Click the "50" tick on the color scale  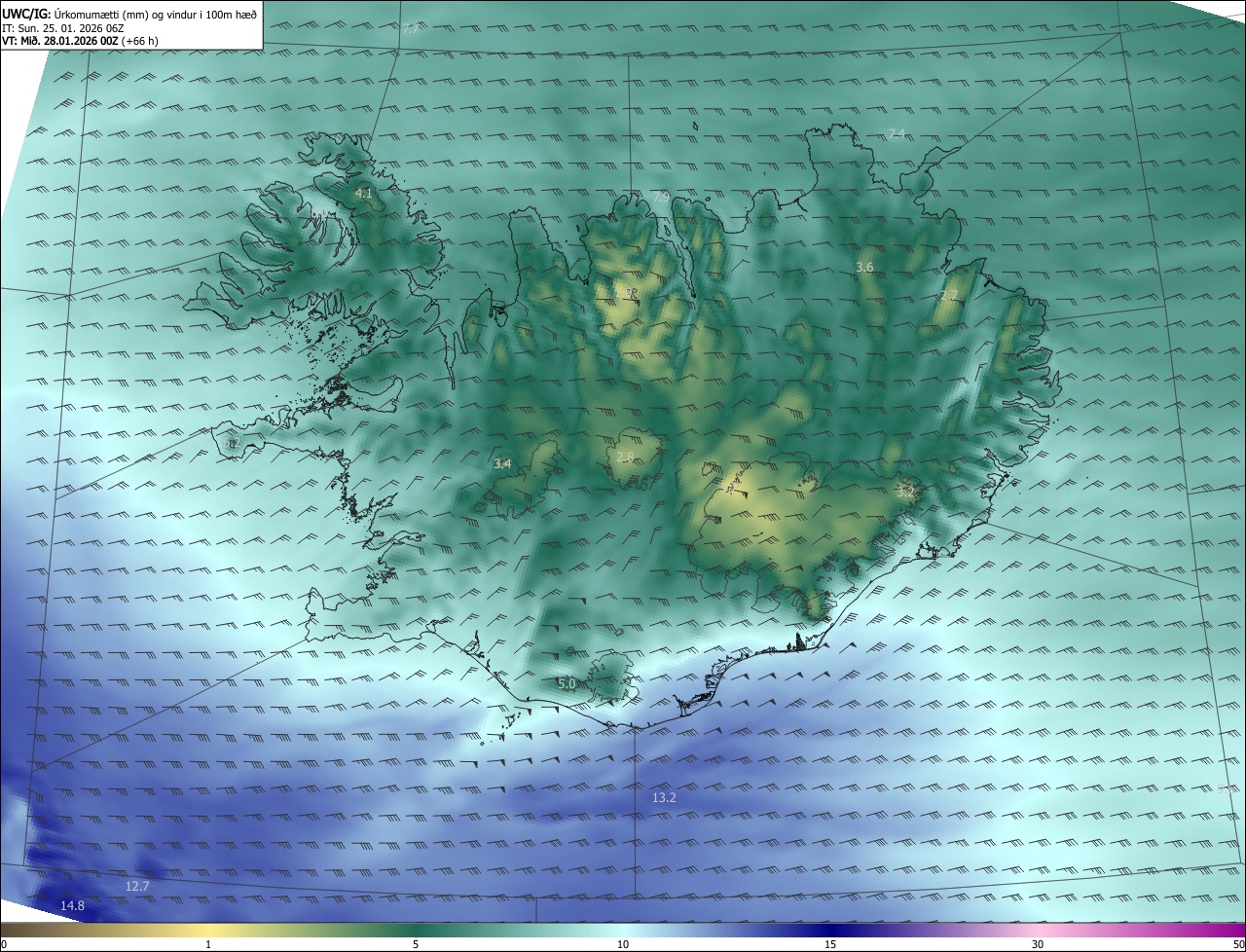click(x=1238, y=944)
